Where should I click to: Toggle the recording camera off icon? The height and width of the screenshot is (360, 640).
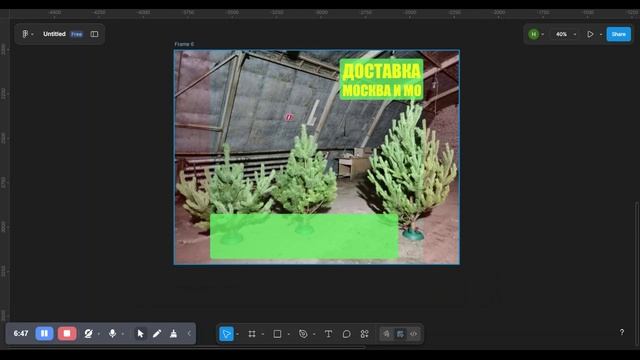pyautogui.click(x=88, y=333)
